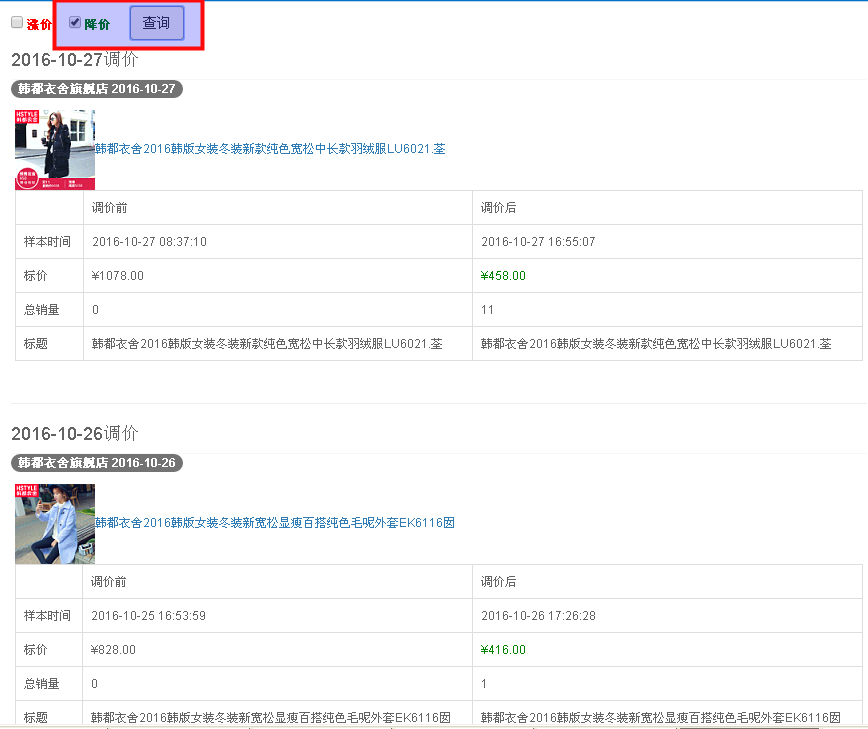Click the 查询 button
Image resolution: width=868 pixels, height=729 pixels.
(x=157, y=23)
